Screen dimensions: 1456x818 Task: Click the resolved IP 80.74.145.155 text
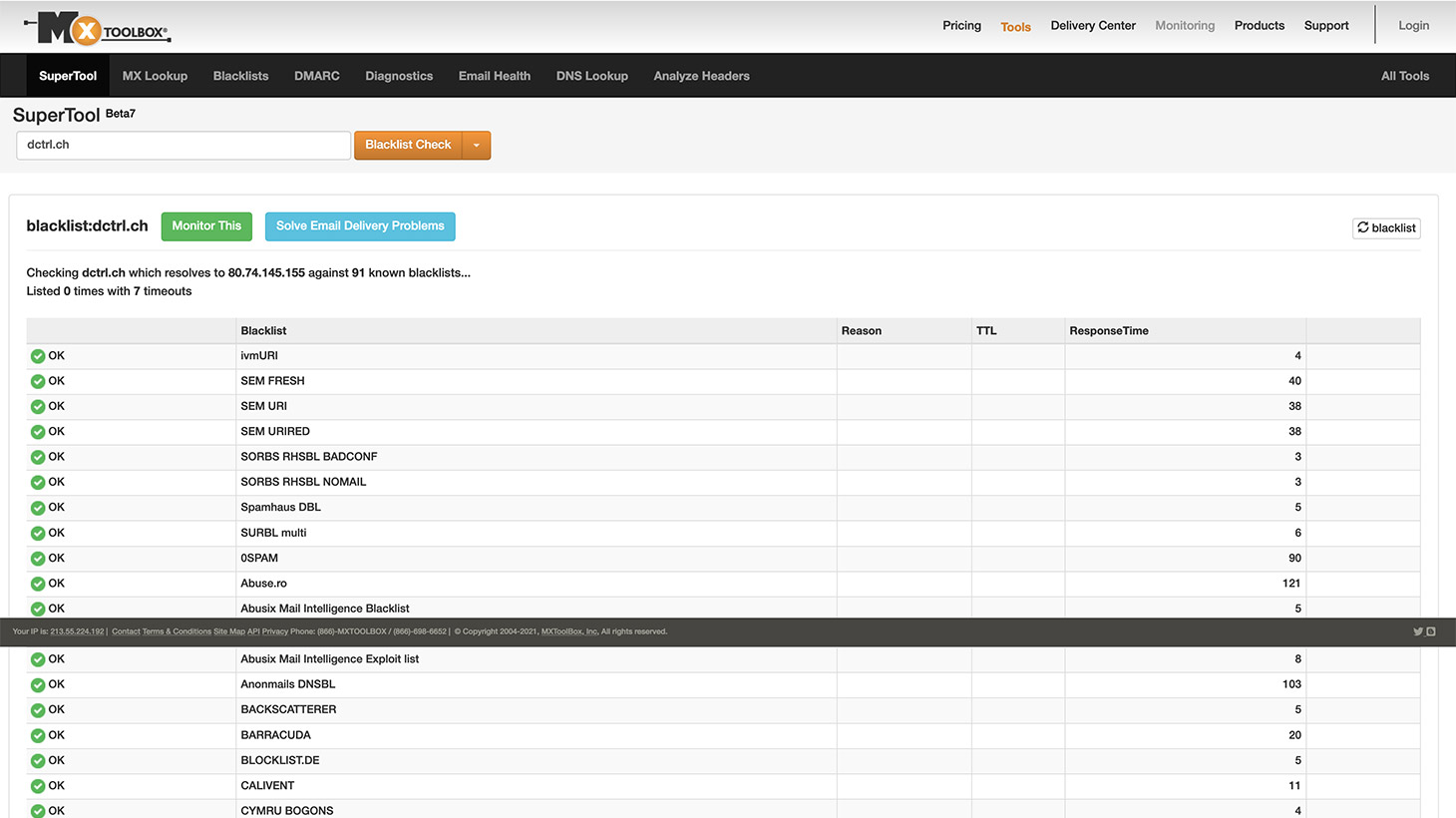click(x=266, y=272)
